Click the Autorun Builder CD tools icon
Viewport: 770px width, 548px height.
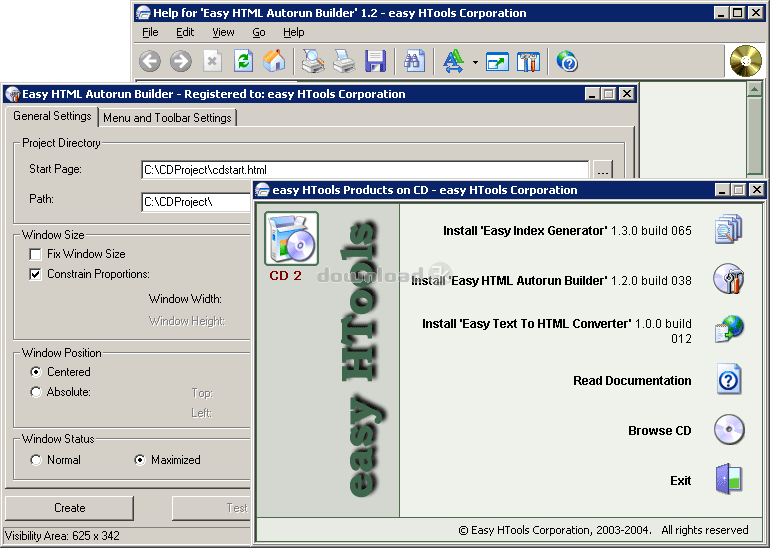(x=729, y=279)
